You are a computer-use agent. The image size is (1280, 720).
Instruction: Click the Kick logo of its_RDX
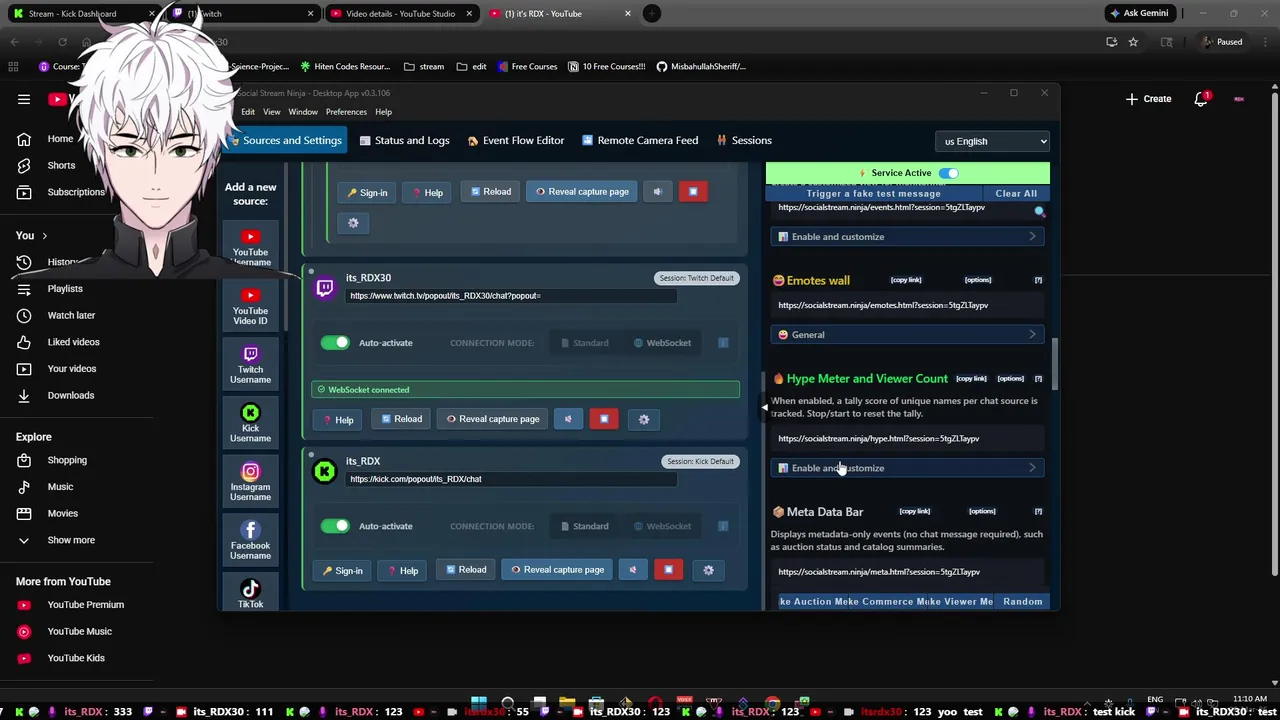(x=324, y=471)
